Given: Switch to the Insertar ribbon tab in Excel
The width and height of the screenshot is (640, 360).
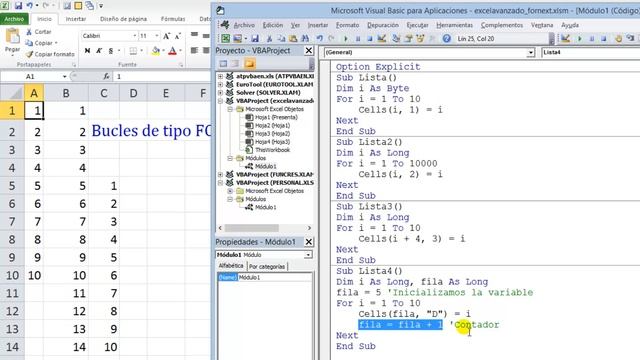Looking at the screenshot, I should coord(76,19).
